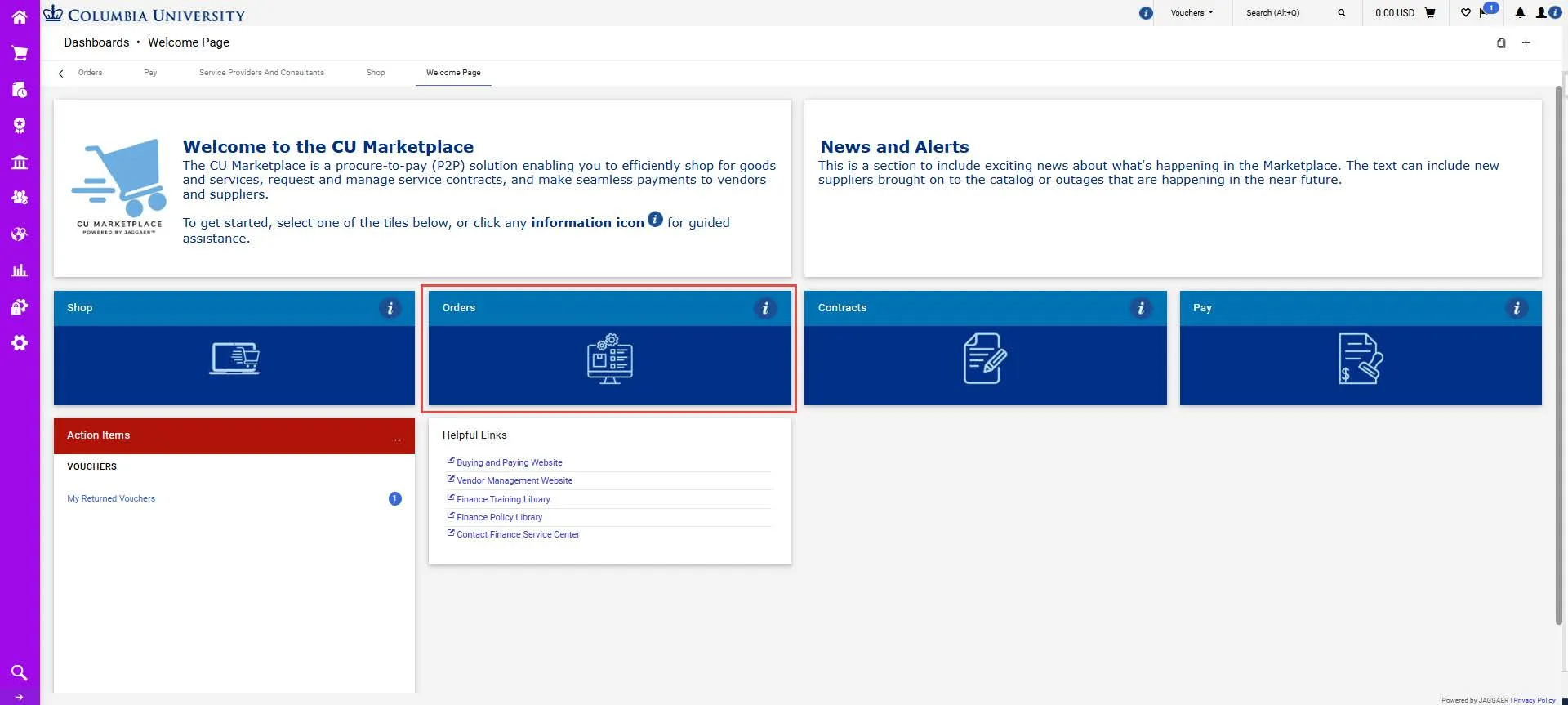
Task: Click the Columbia University crown logo
Action: click(53, 13)
